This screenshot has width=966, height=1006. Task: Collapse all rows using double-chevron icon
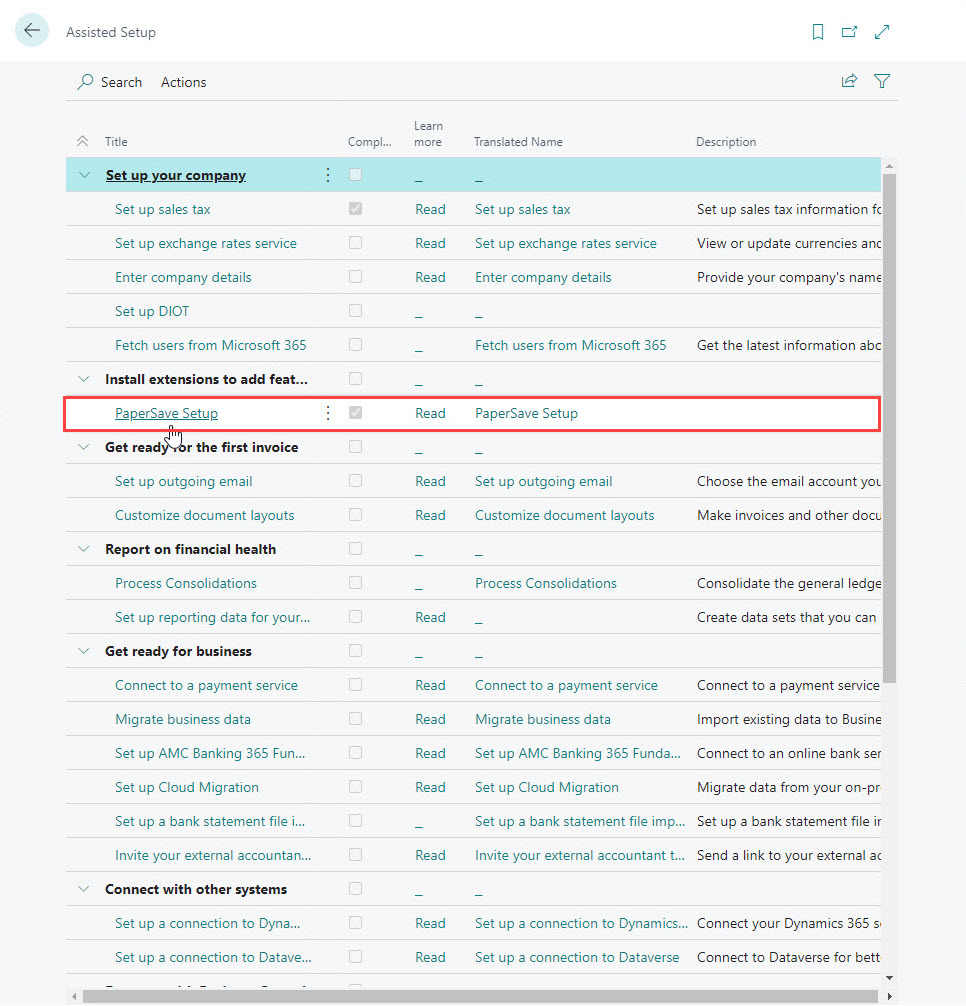tap(83, 142)
